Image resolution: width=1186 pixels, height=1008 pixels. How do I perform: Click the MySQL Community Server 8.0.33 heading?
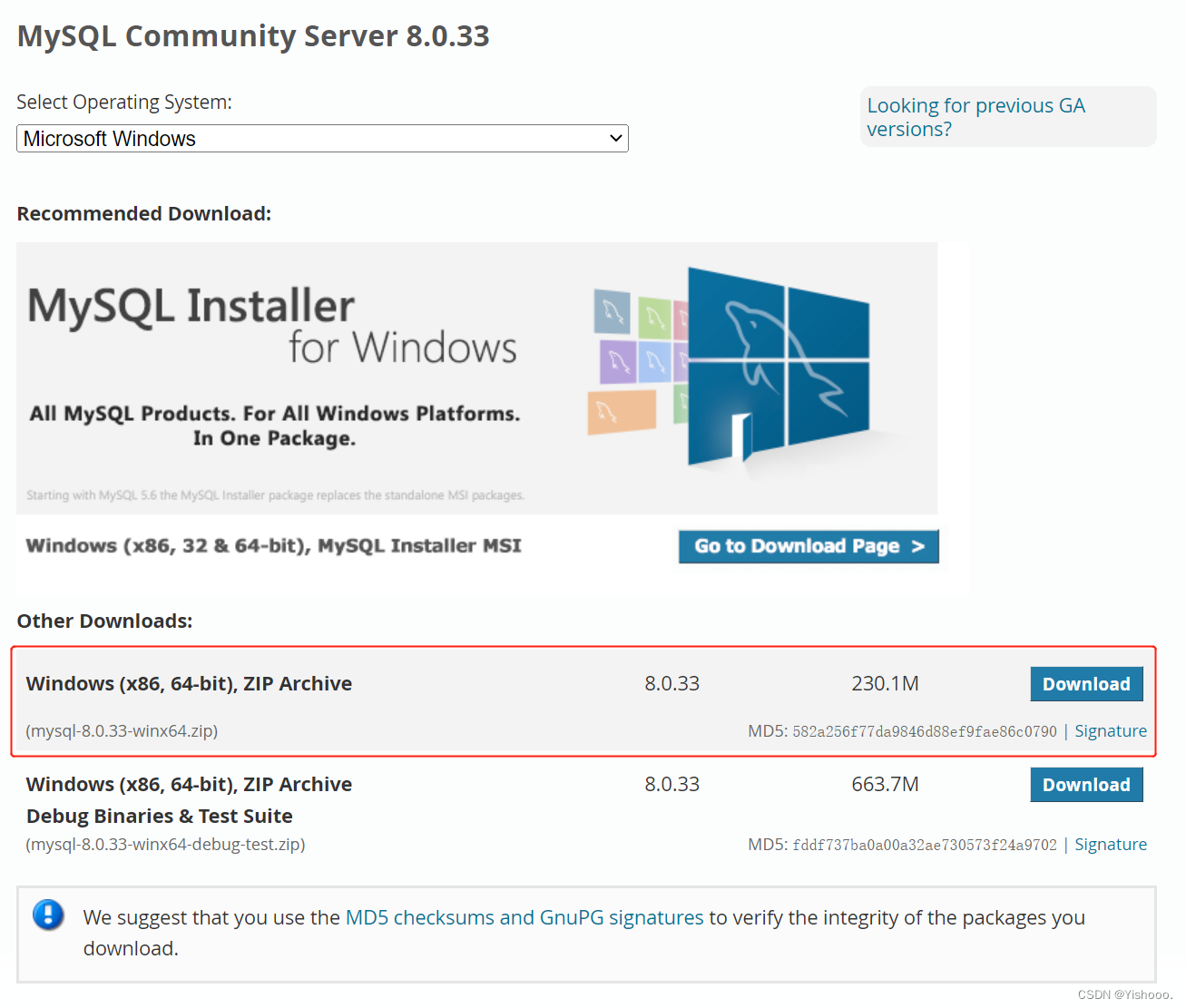[x=253, y=36]
